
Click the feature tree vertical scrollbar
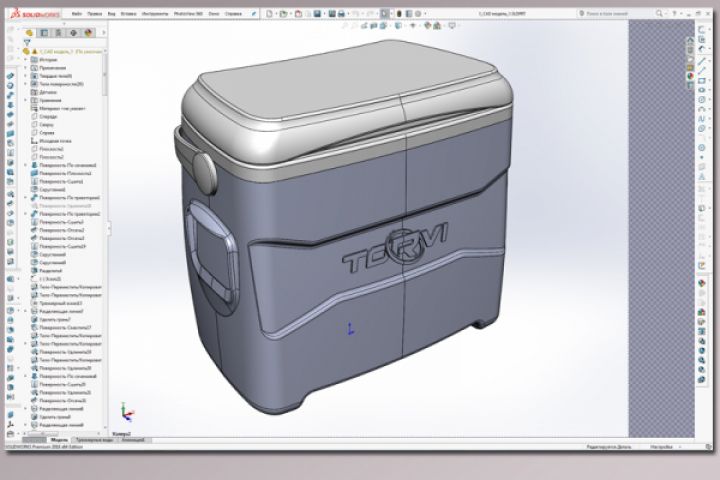[105, 76]
